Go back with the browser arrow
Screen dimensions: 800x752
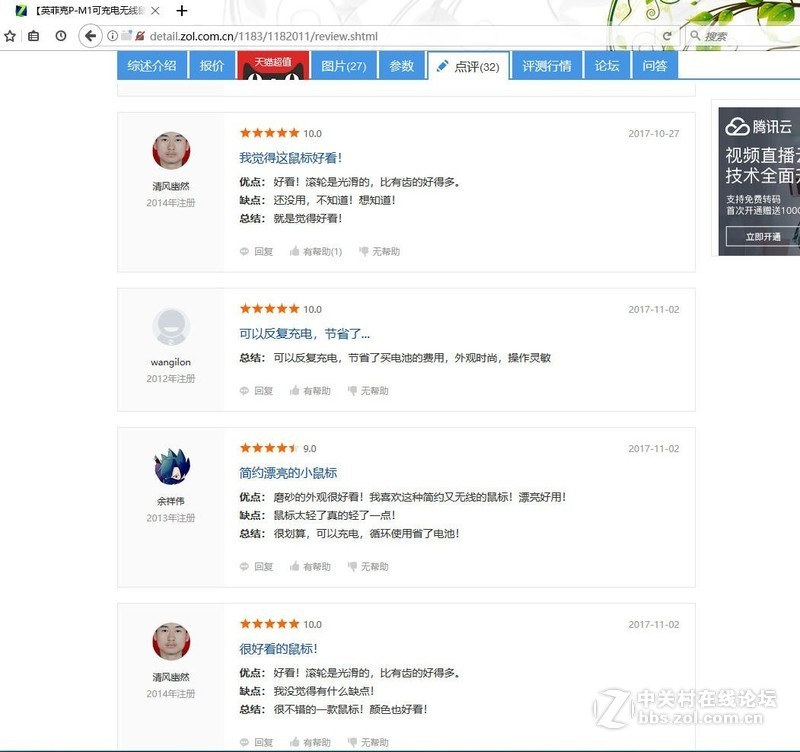[x=90, y=36]
